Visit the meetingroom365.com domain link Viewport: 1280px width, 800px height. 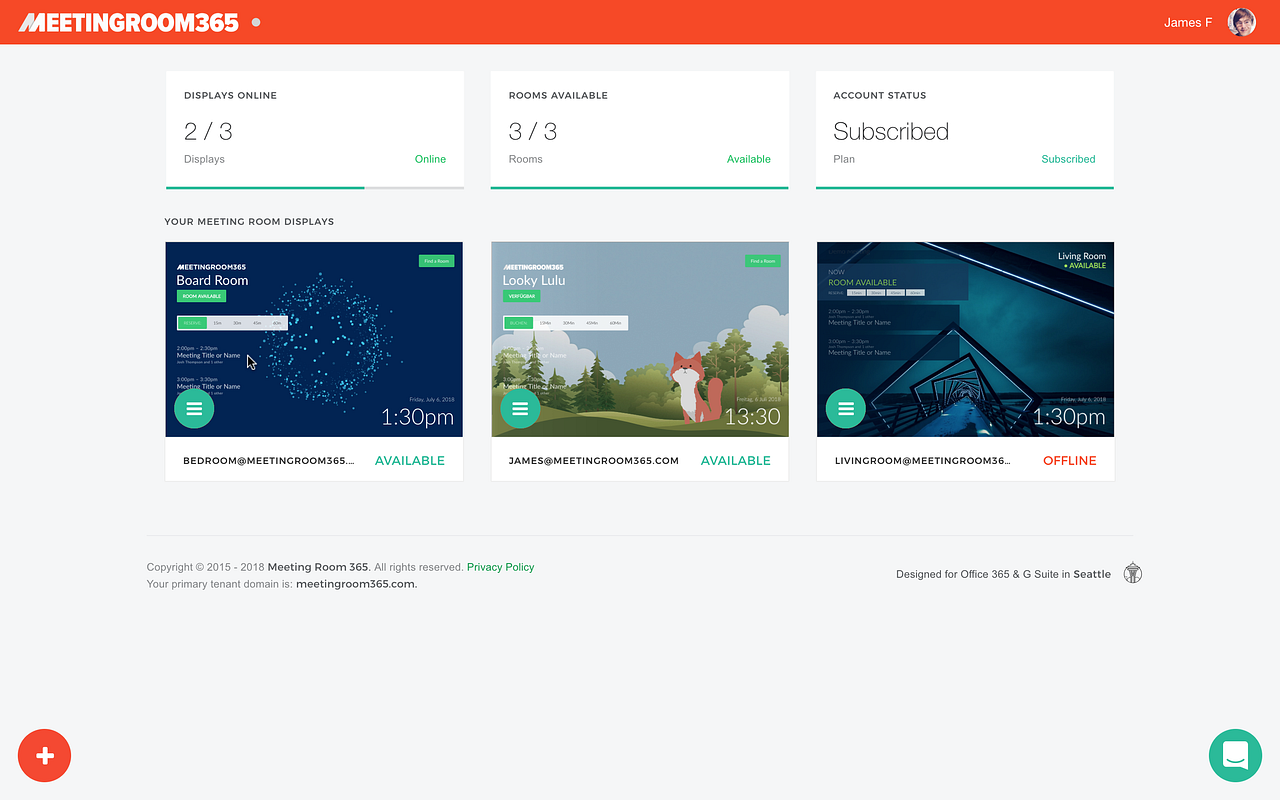pos(354,583)
